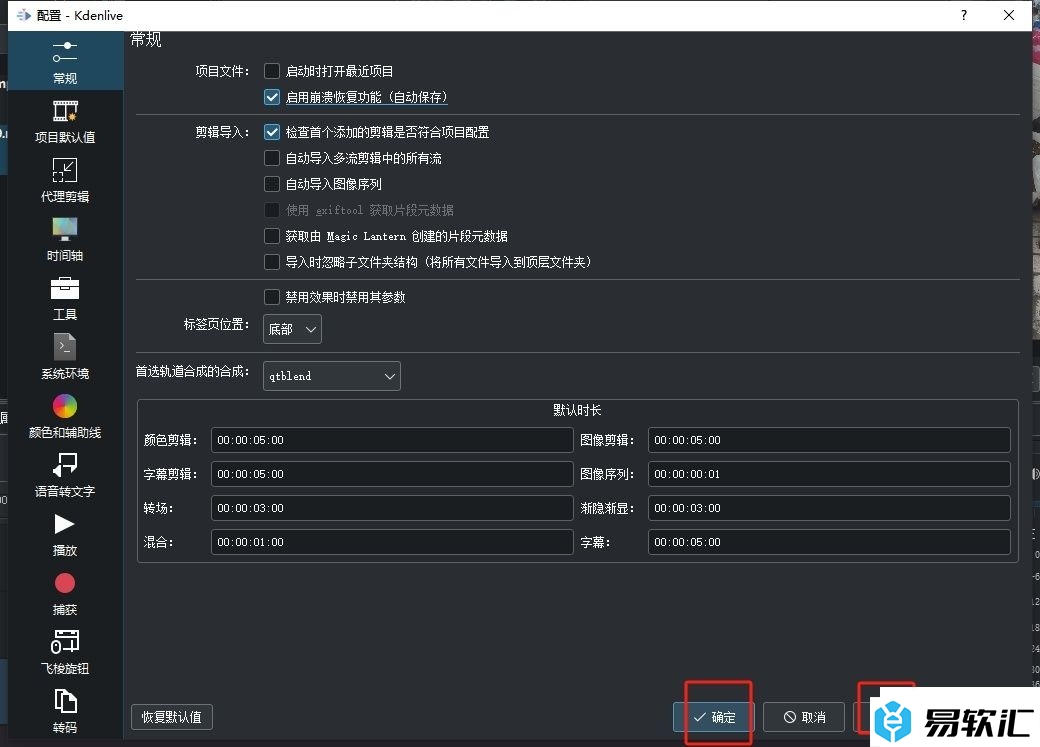The height and width of the screenshot is (747, 1040).
Task: Close the Kdenlive configuration dialog
Action: point(1009,15)
